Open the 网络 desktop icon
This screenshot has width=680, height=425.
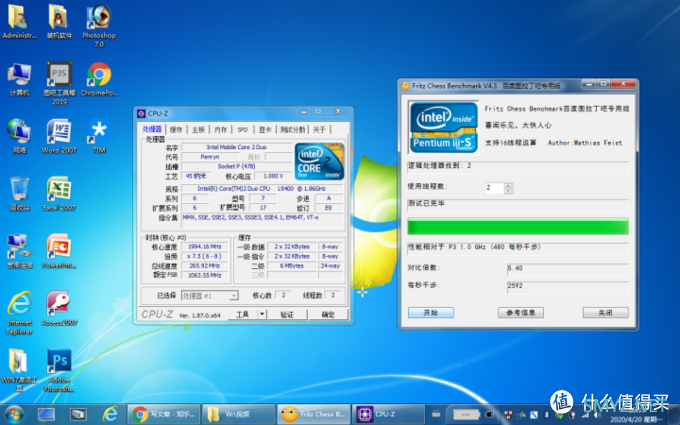tap(19, 136)
